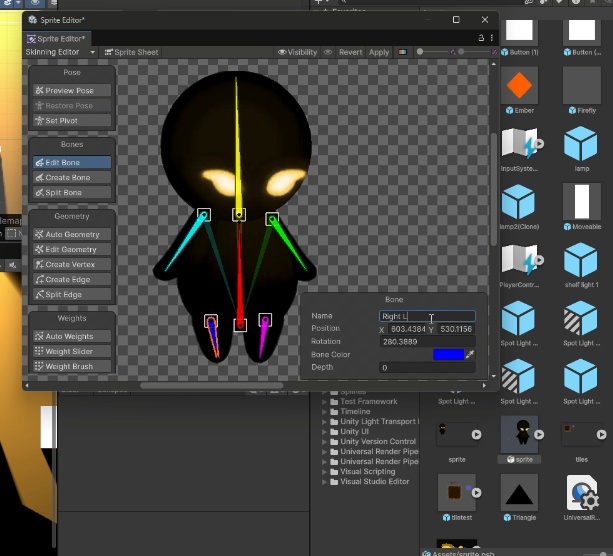Image resolution: width=613 pixels, height=556 pixels.
Task: Run Auto Weights
Action: pyautogui.click(x=72, y=336)
